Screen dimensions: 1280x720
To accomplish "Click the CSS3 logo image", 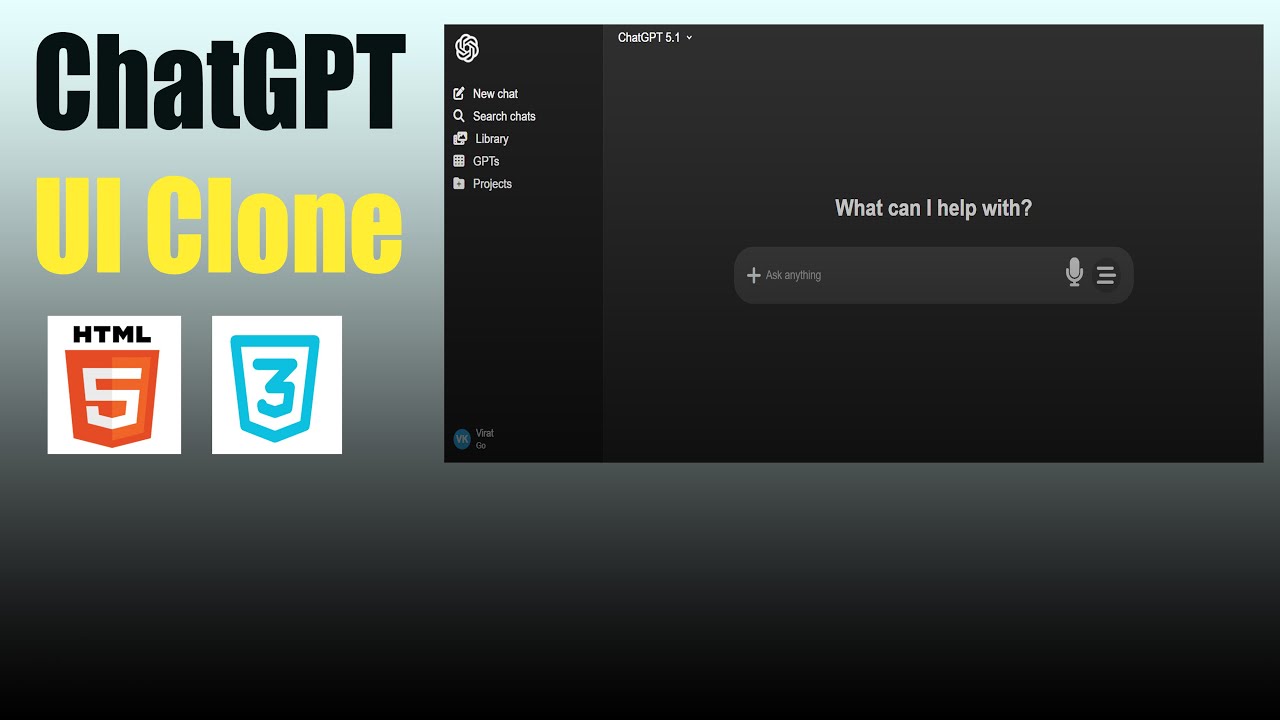I will click(x=277, y=385).
